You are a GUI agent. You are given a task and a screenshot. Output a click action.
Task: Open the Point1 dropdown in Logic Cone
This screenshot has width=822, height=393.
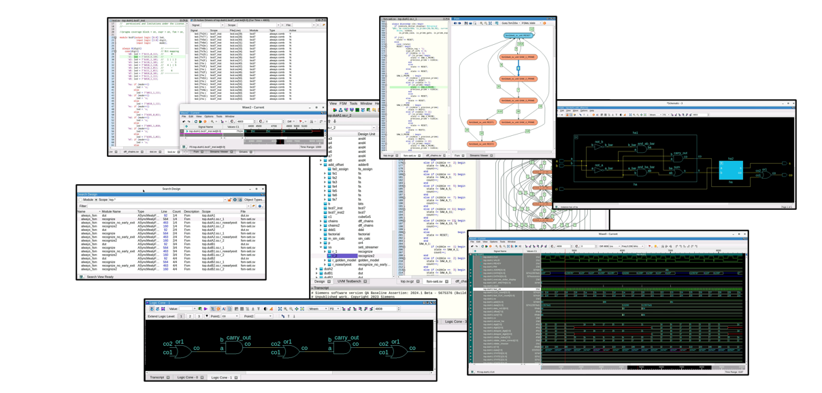coord(230,316)
